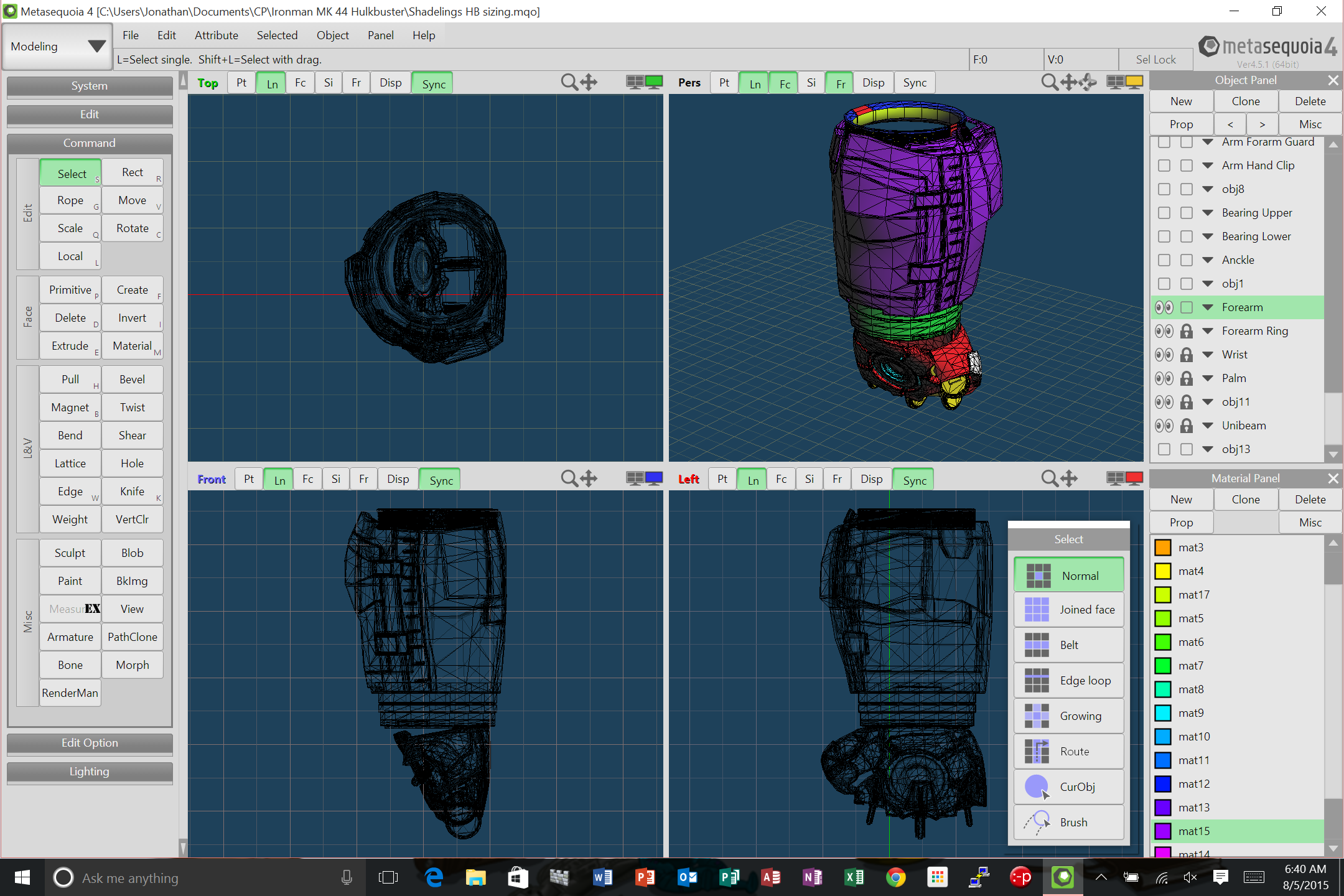Screen dimensions: 1344x896
Task: Click the blue monitor layout icon in Front viewport
Action: coord(654,478)
